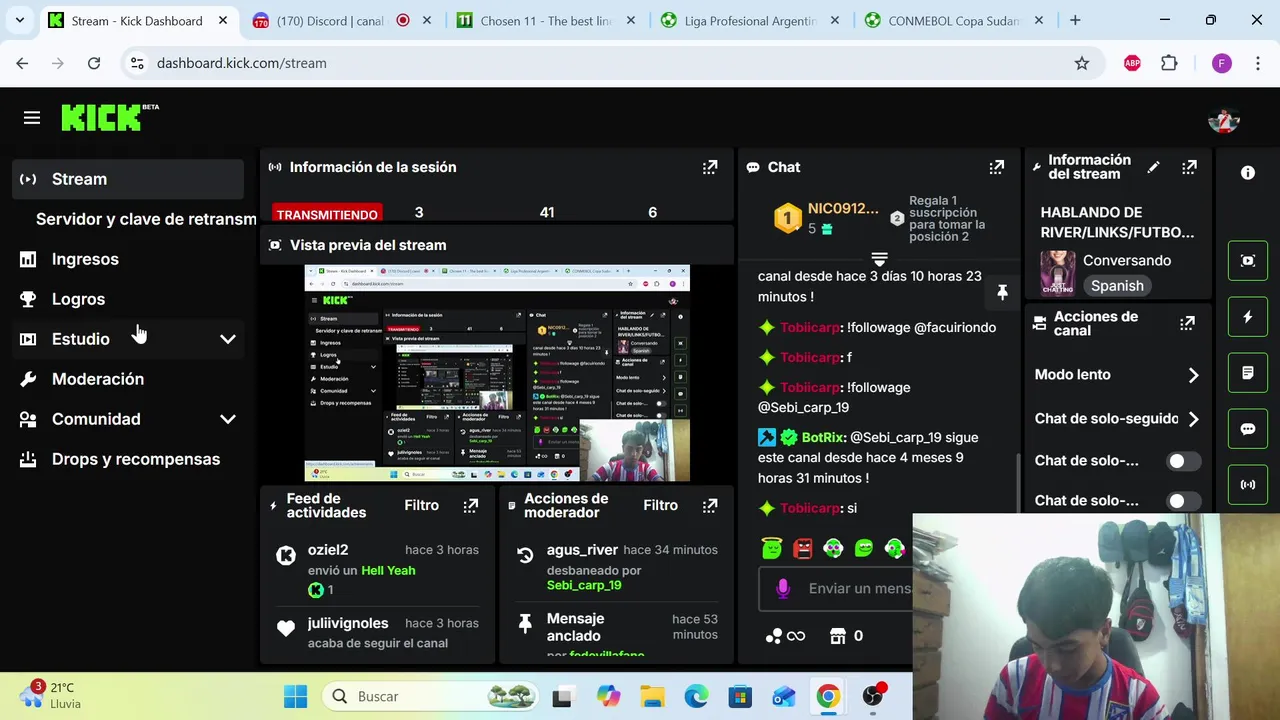Pop out the Feed de actividades panel
Screen dimensions: 1280x720
pyautogui.click(x=471, y=506)
